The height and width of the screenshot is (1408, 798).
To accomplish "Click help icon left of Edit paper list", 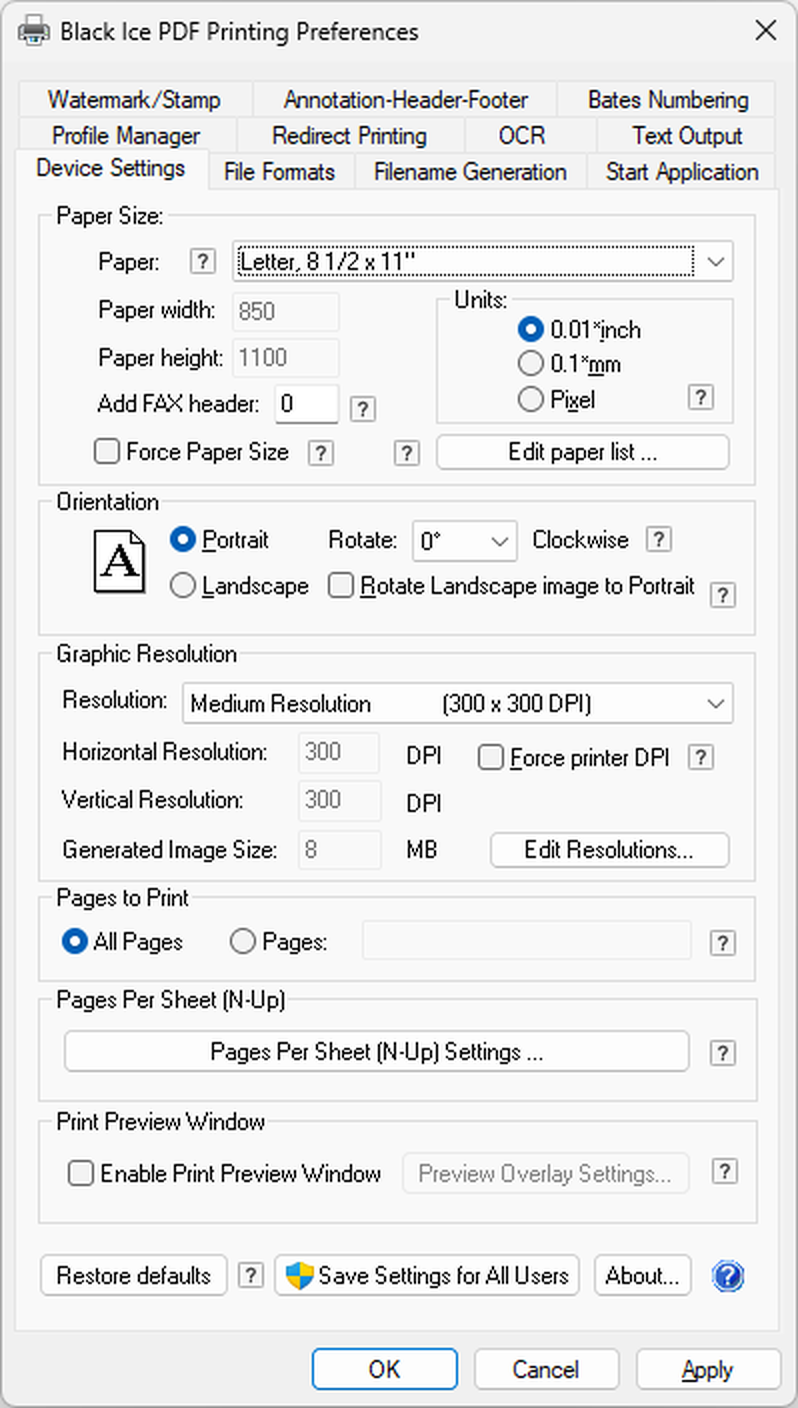I will (x=406, y=453).
